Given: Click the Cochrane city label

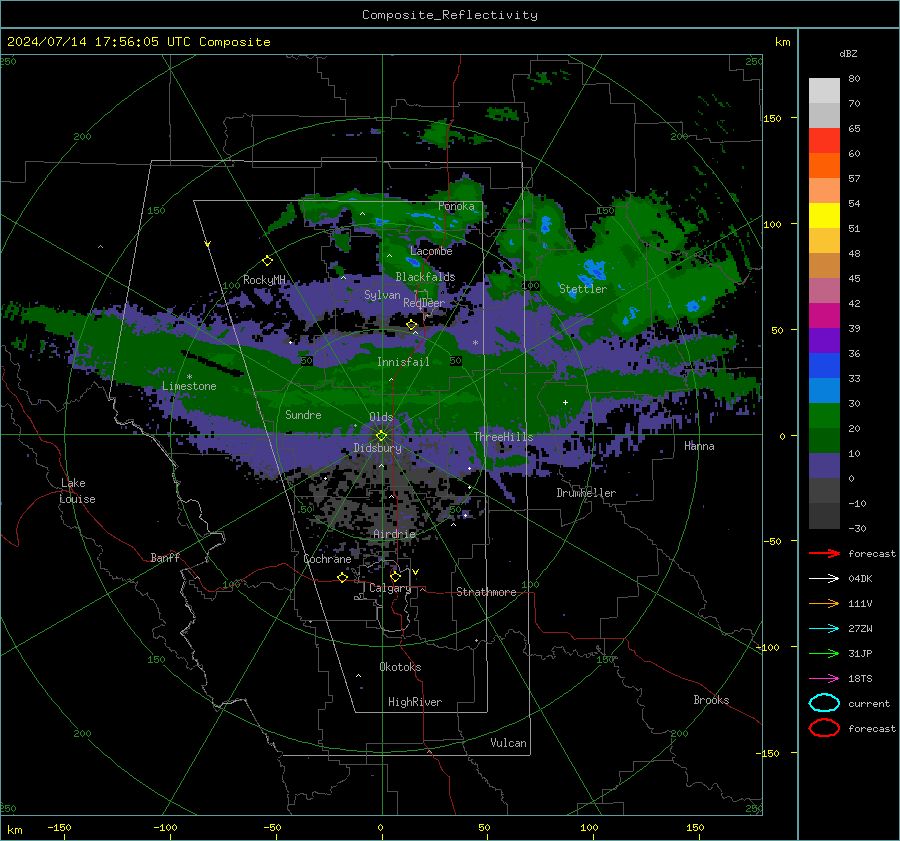Looking at the screenshot, I should coord(327,559).
